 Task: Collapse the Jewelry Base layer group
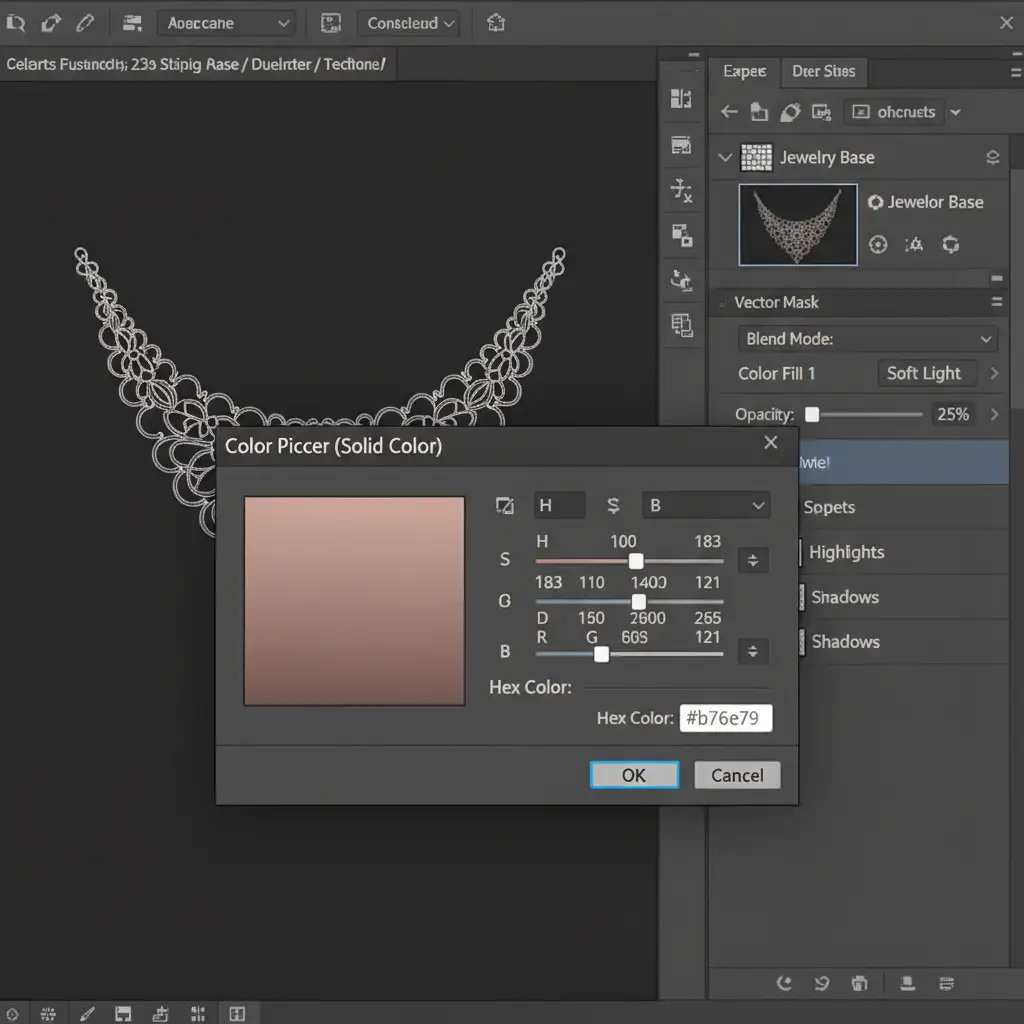[x=725, y=157]
